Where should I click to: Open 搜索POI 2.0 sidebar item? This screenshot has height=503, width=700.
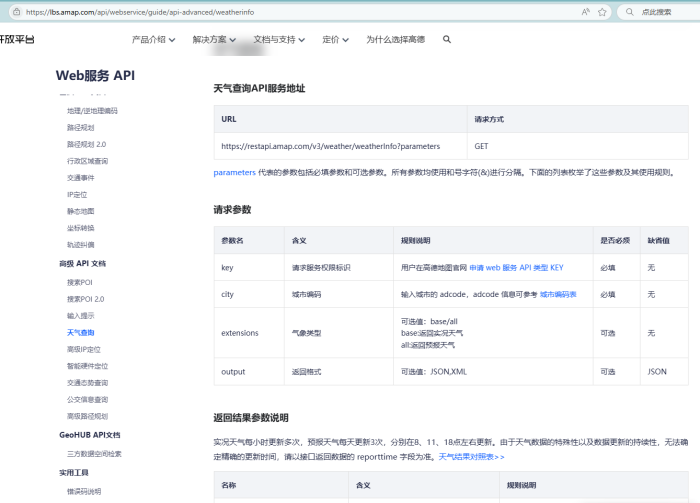86,299
